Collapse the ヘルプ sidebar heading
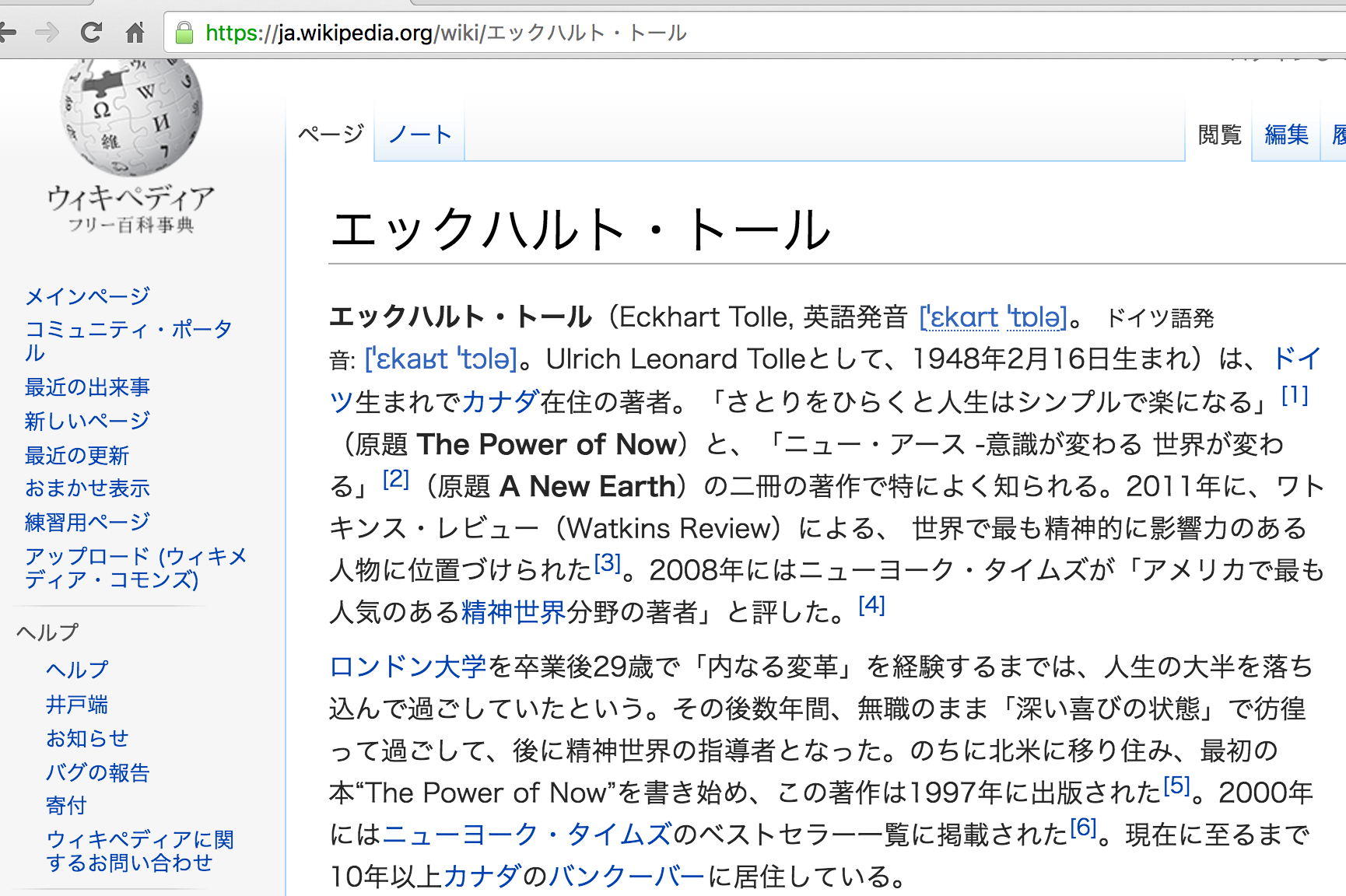The width and height of the screenshot is (1346, 896). tap(47, 632)
